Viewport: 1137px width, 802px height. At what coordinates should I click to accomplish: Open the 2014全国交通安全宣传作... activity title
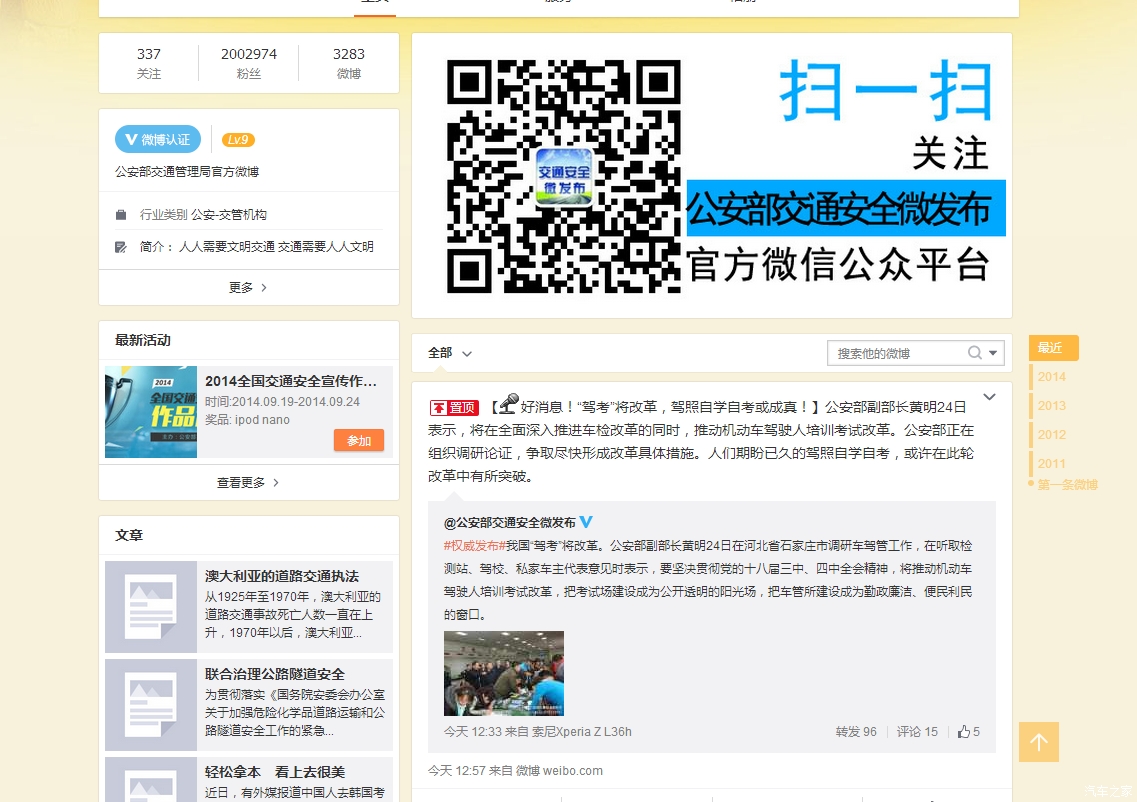click(x=291, y=381)
